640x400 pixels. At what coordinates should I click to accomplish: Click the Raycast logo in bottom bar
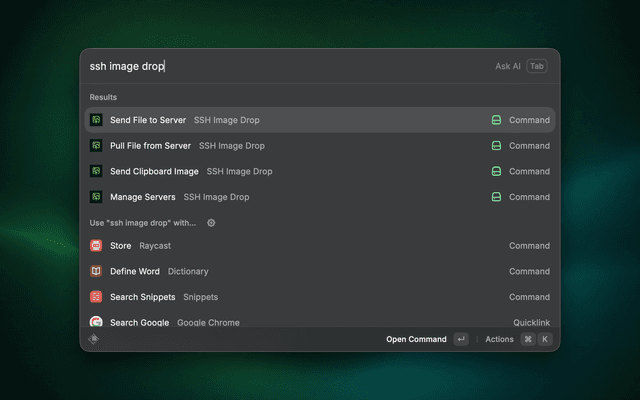pyautogui.click(x=93, y=339)
